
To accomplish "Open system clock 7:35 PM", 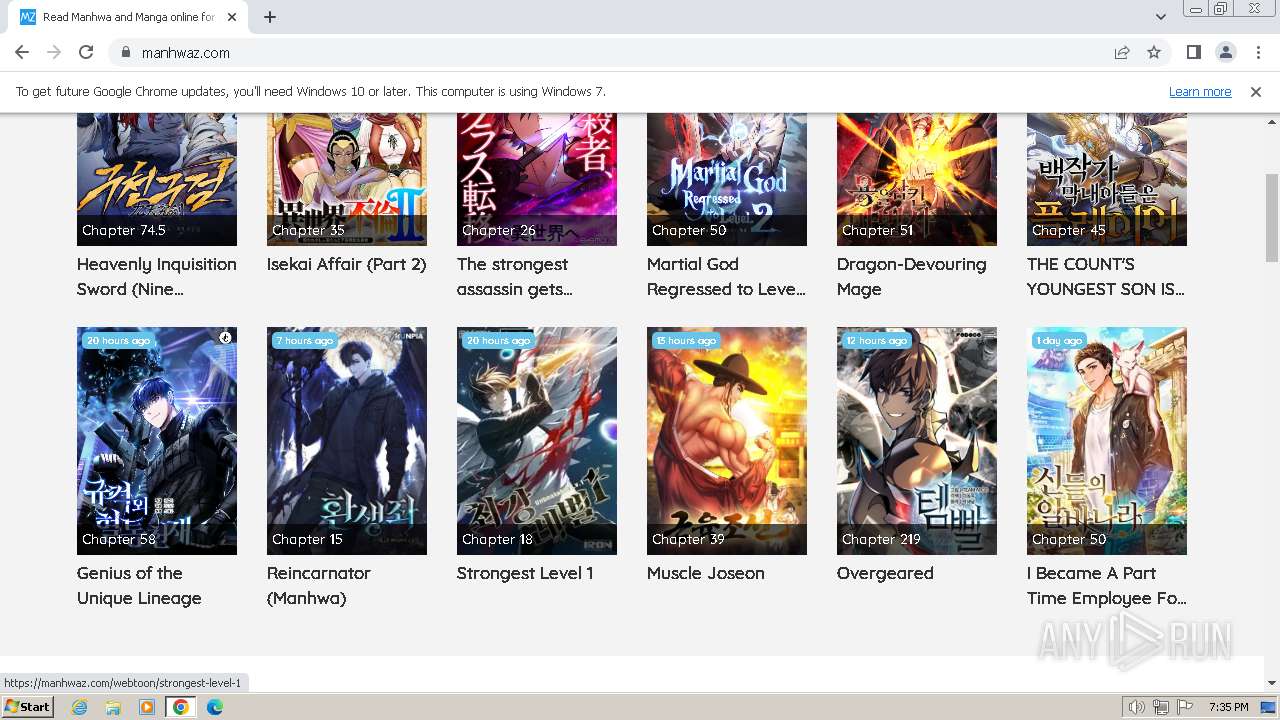I will pos(1228,707).
